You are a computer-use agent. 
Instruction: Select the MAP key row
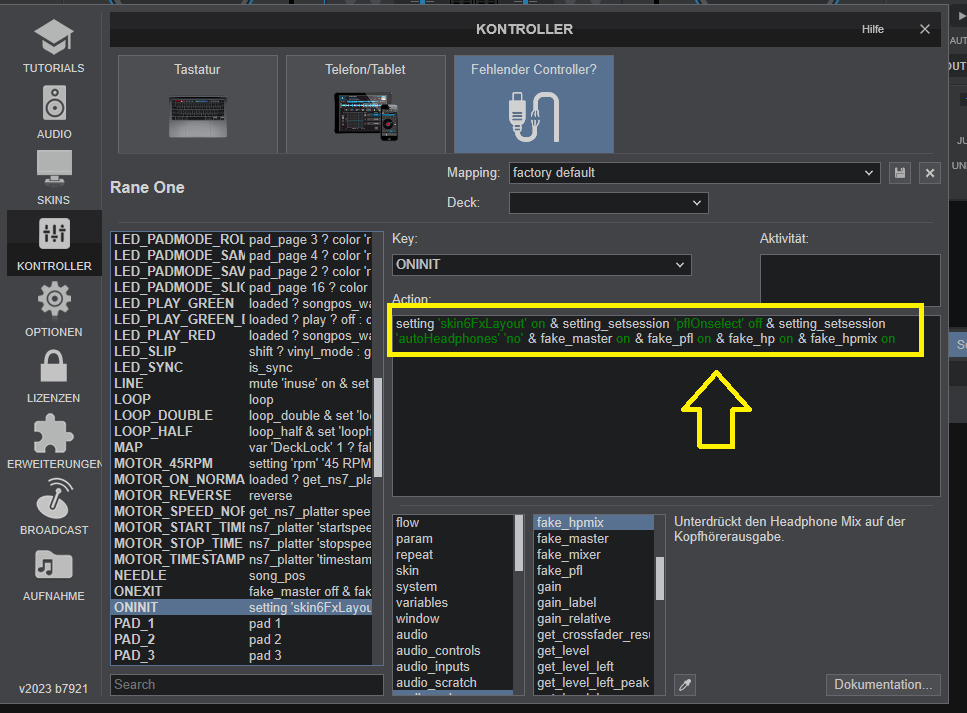click(x=242, y=447)
